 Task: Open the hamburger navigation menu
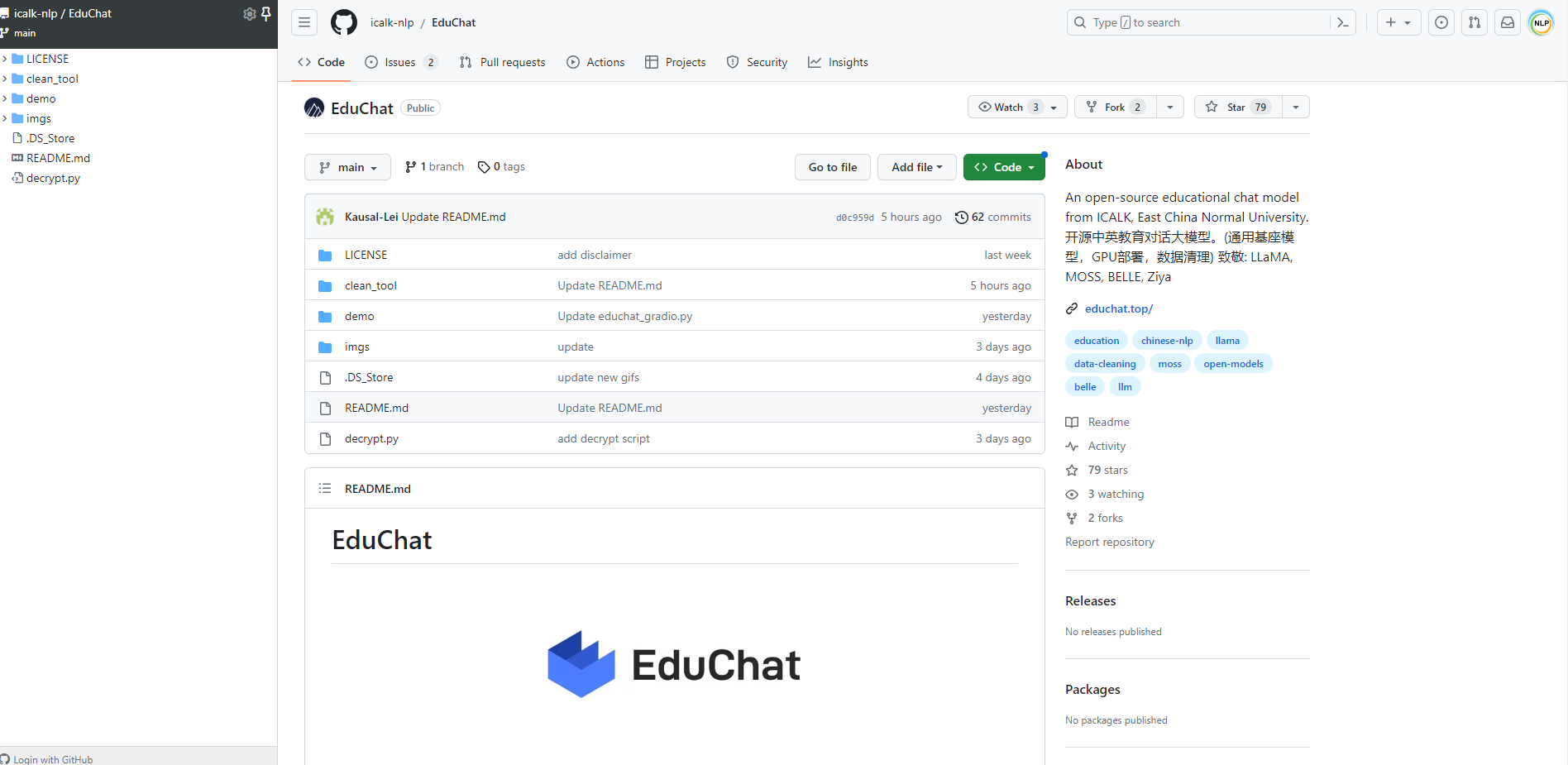(x=304, y=22)
